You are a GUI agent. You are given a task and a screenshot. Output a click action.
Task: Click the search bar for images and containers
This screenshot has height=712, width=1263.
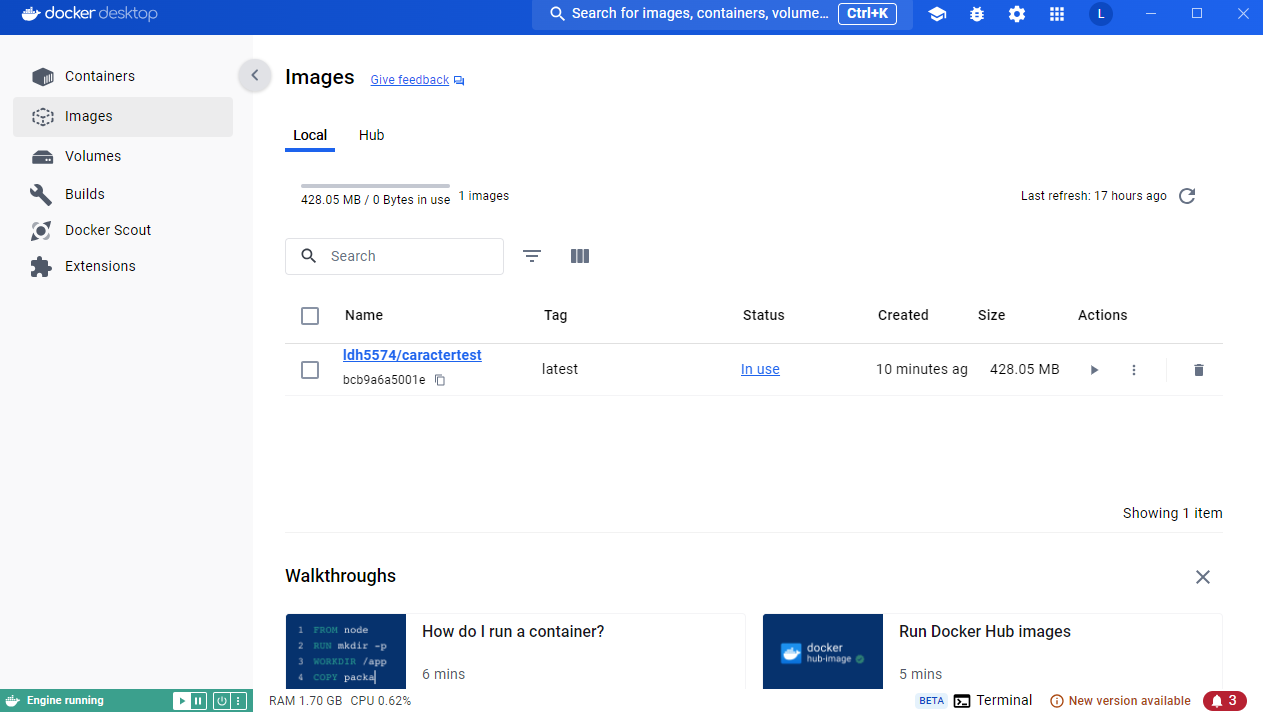coord(722,14)
